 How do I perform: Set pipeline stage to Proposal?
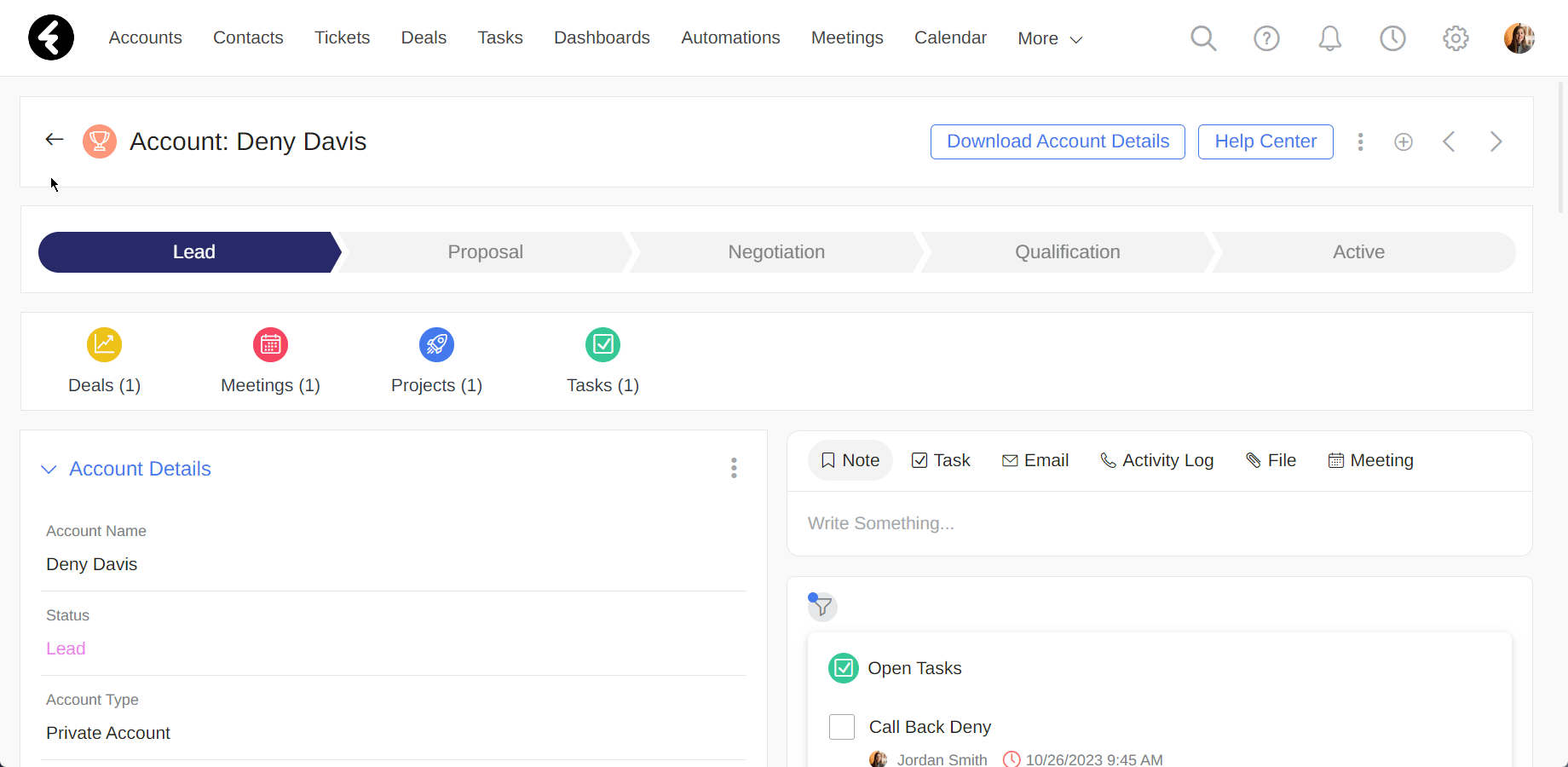(x=485, y=252)
